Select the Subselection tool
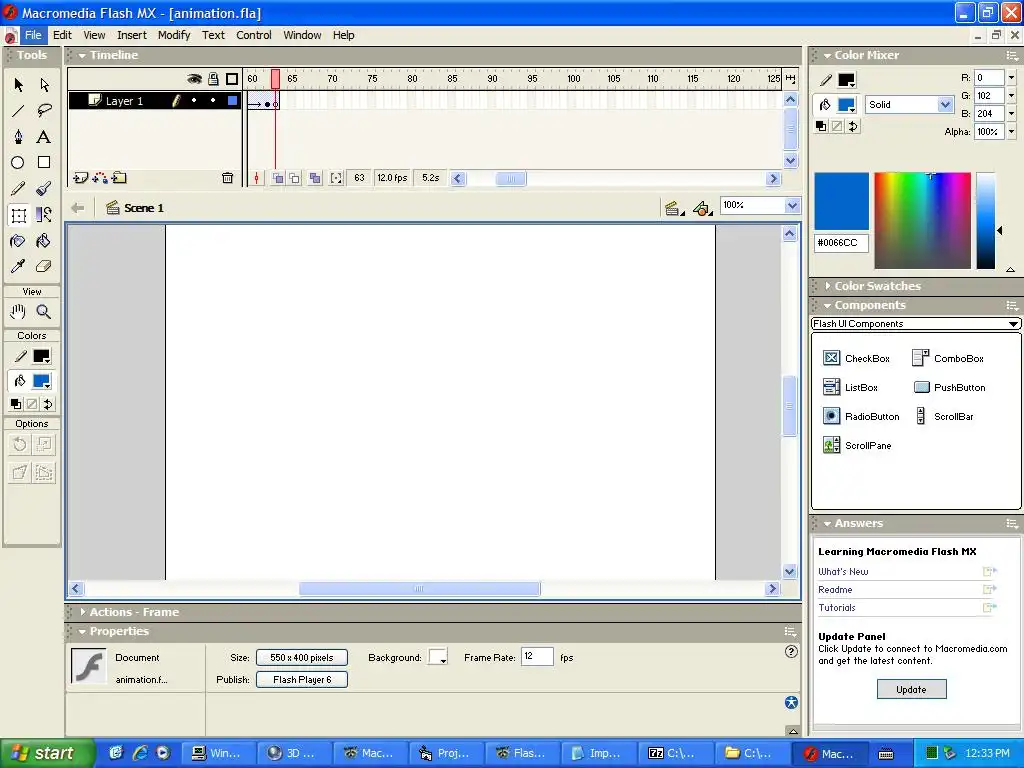 point(44,85)
